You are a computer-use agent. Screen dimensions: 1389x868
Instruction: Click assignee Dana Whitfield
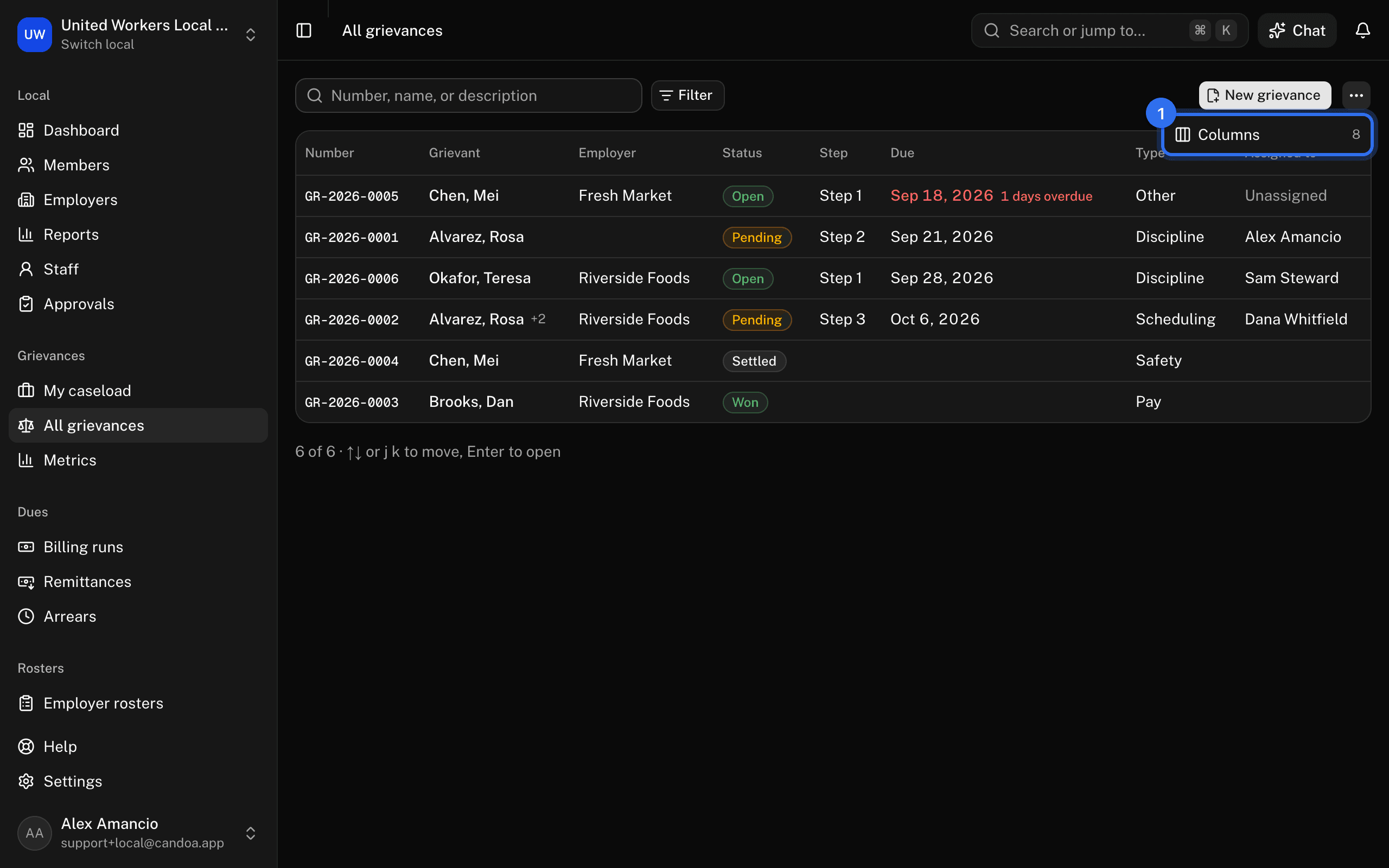point(1296,319)
